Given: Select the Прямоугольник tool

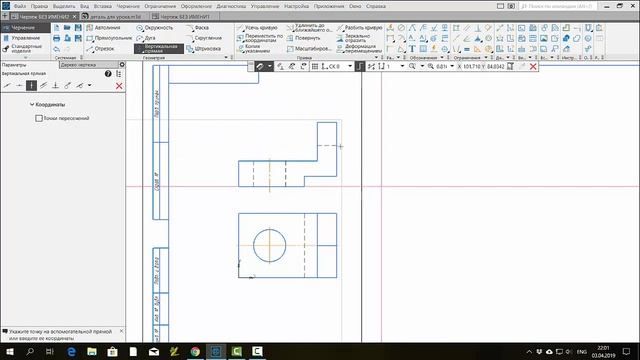Looking at the screenshot, I should (x=109, y=38).
